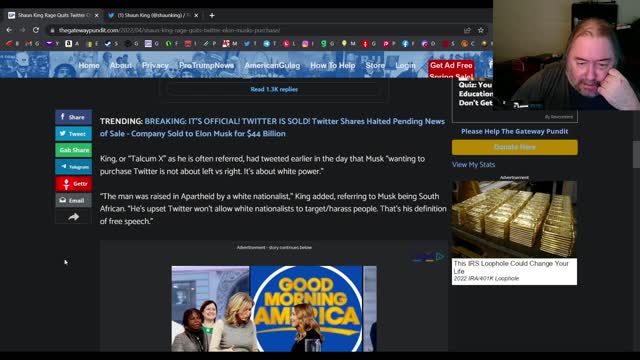Visit the Store link
This screenshot has height=360, width=640.
click(x=375, y=65)
